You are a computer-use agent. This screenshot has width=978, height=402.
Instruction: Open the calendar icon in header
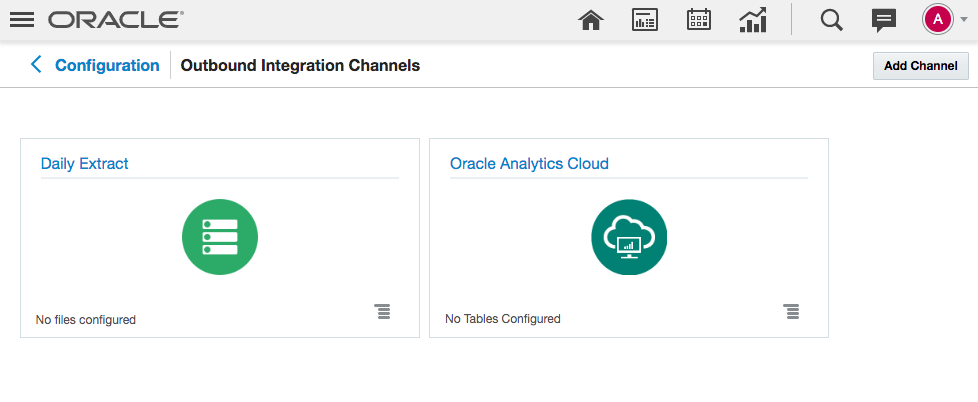coord(699,20)
